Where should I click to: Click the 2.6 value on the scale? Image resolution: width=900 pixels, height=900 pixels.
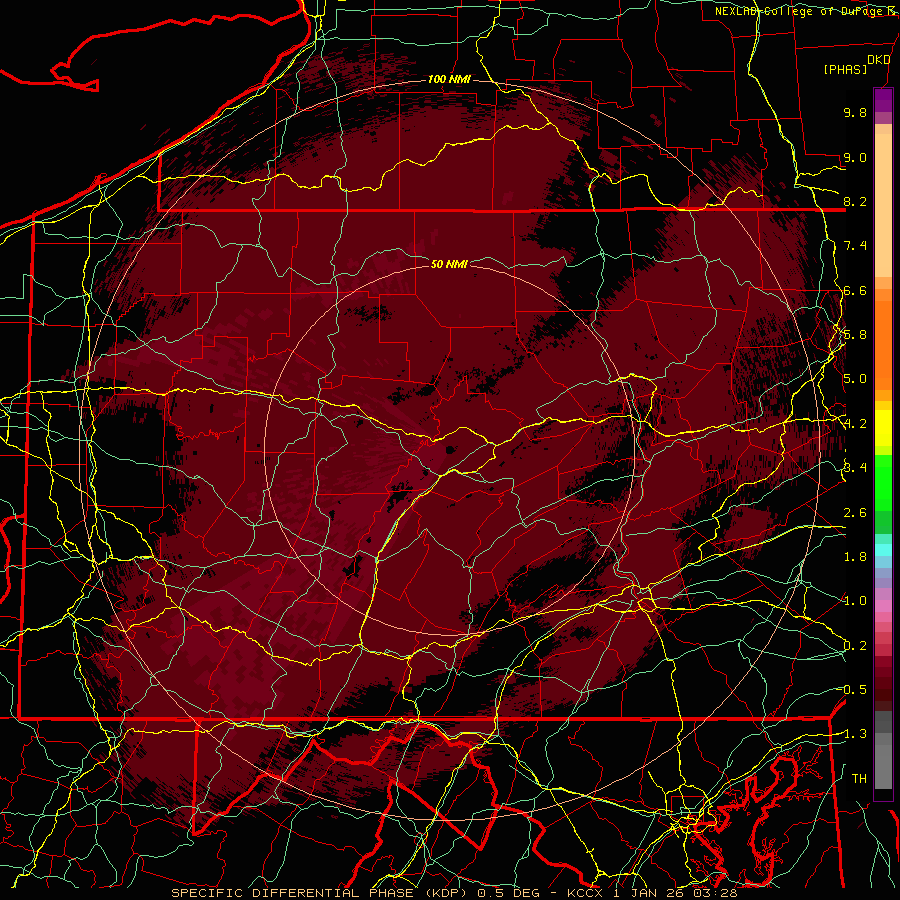855,513
